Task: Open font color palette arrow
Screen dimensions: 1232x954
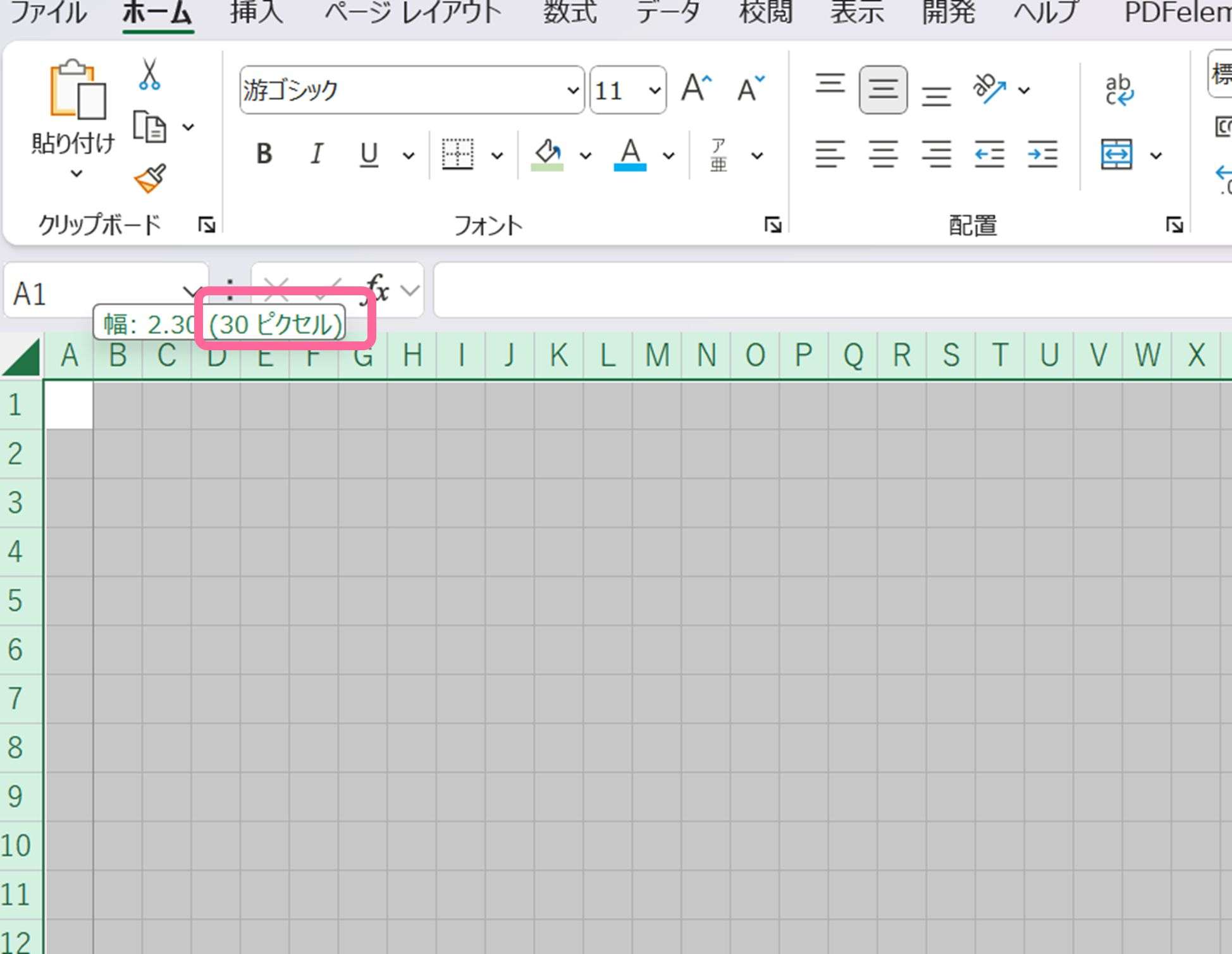Action: click(668, 155)
